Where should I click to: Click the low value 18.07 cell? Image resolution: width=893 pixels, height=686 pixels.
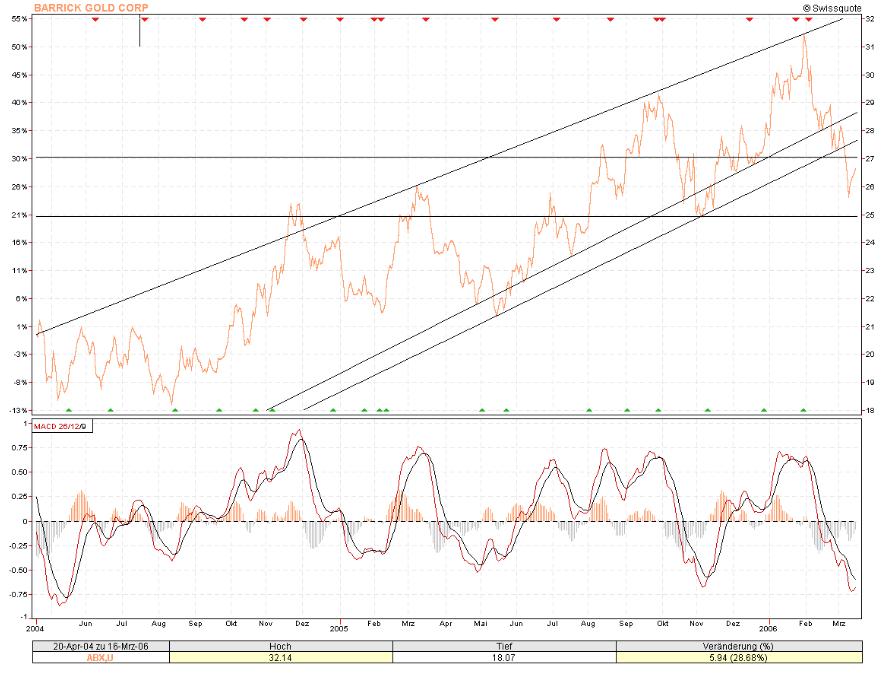pos(505,658)
